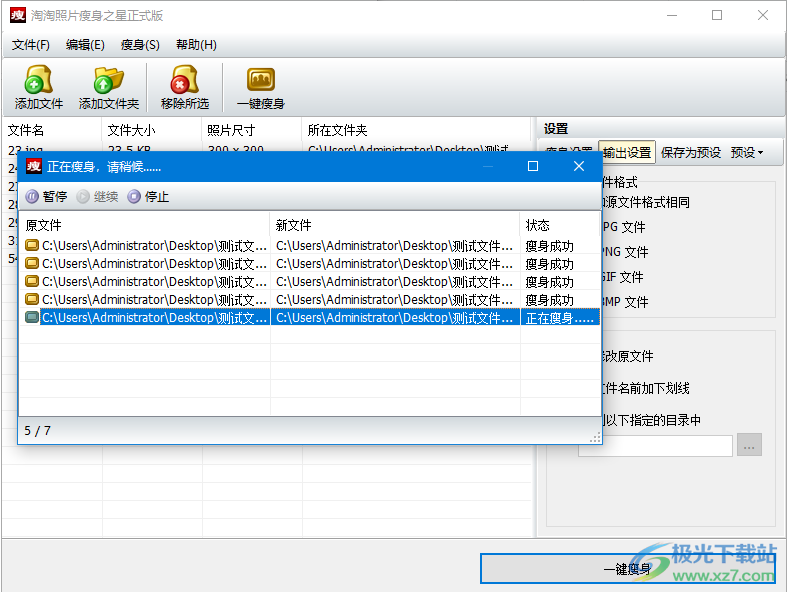Click the 所在文件夹 column header
788x592 pixels.
click(416, 130)
